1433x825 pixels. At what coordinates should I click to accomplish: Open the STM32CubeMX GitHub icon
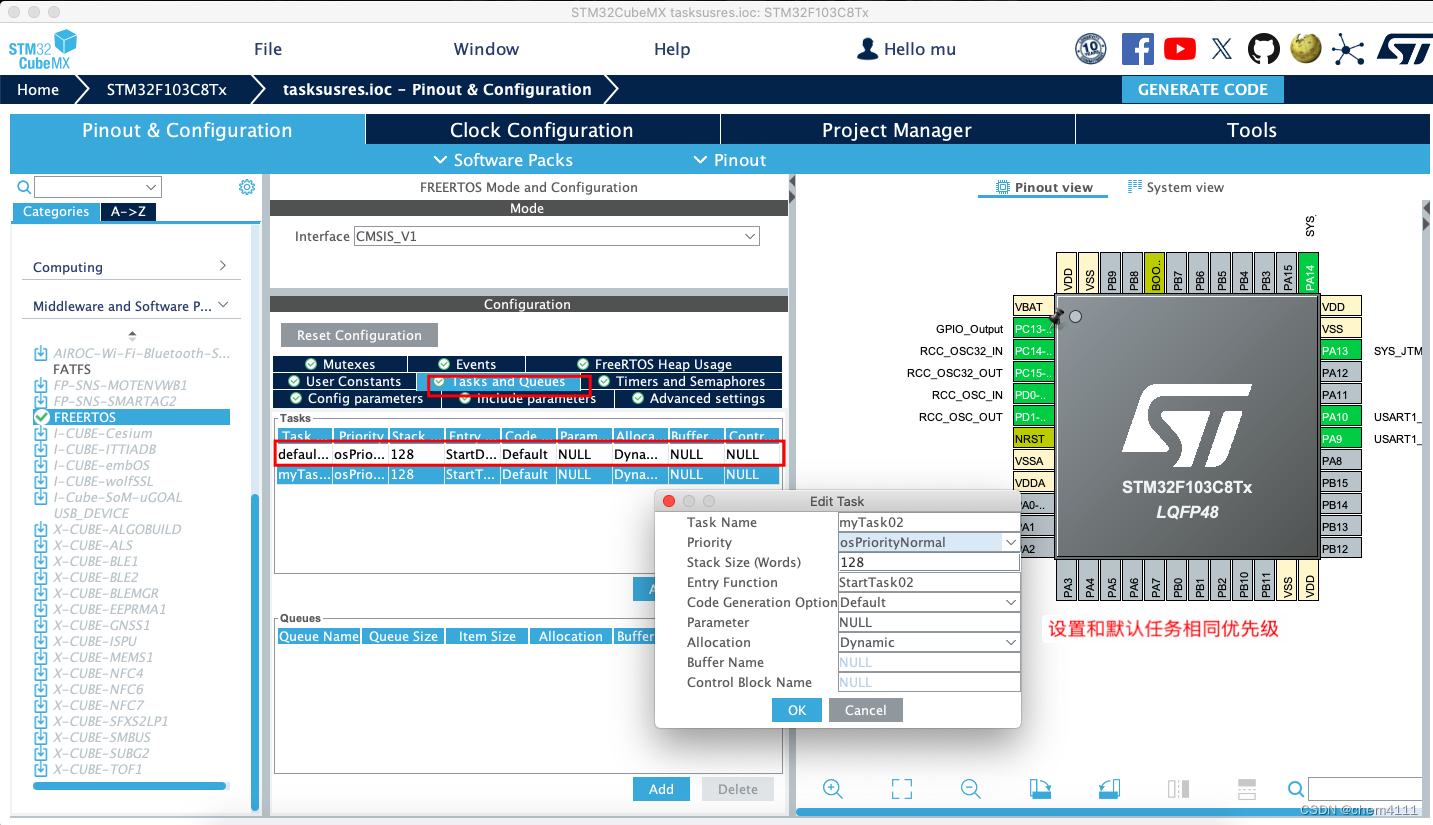tap(1263, 48)
